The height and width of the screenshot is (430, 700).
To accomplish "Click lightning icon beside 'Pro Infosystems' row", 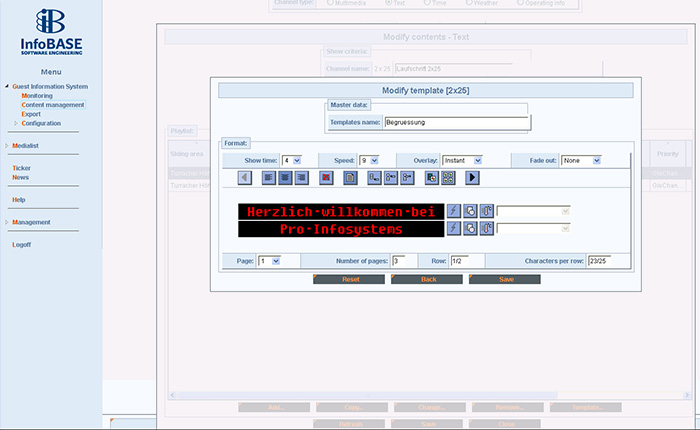I will point(454,228).
